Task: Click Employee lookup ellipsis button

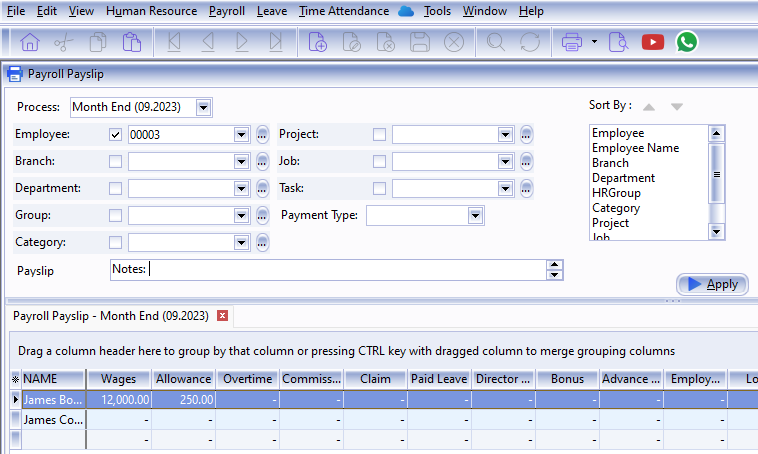Action: pyautogui.click(x=262, y=134)
